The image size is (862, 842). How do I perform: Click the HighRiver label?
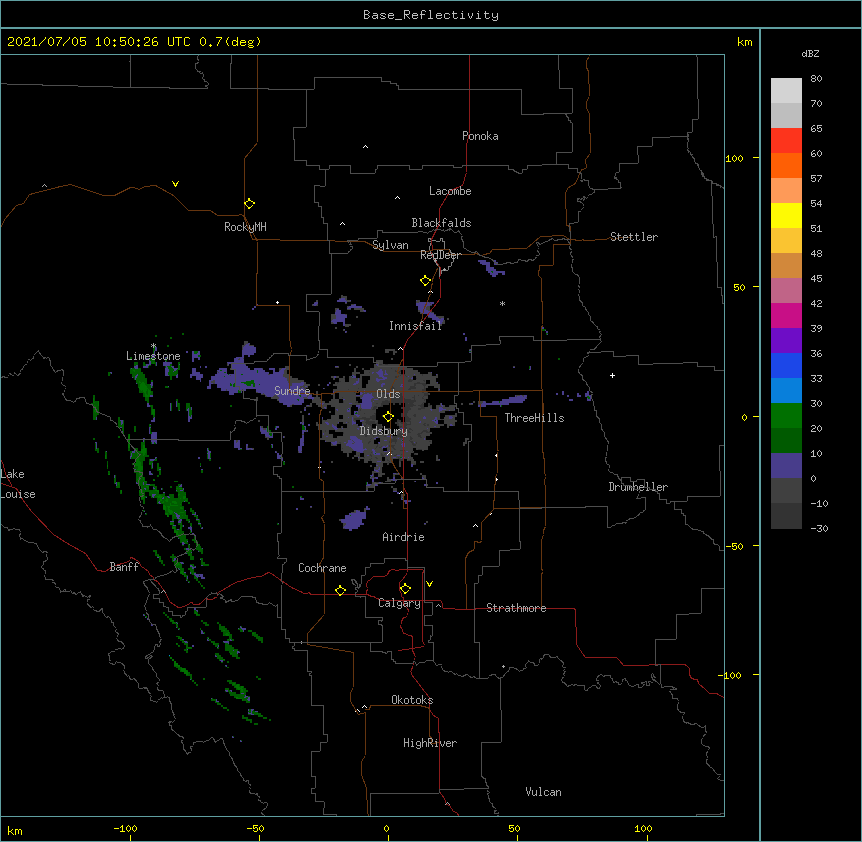click(x=430, y=743)
